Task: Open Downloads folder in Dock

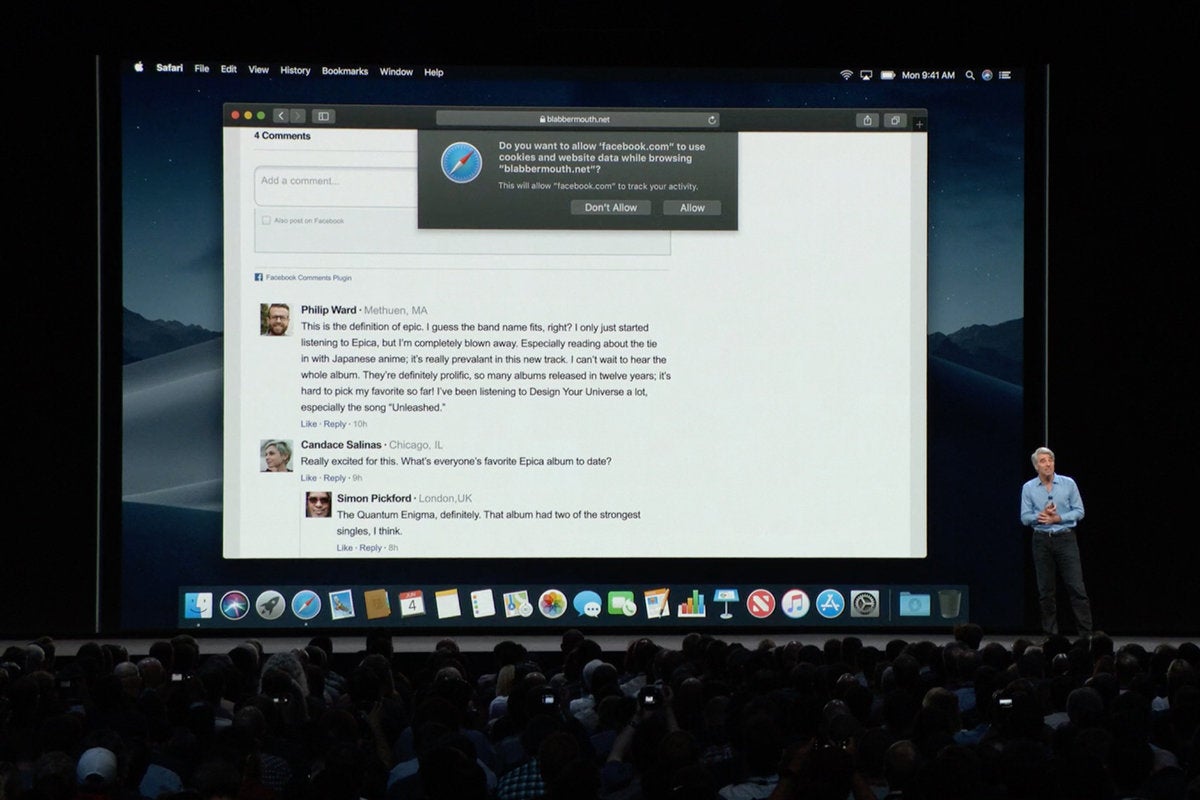Action: point(914,604)
